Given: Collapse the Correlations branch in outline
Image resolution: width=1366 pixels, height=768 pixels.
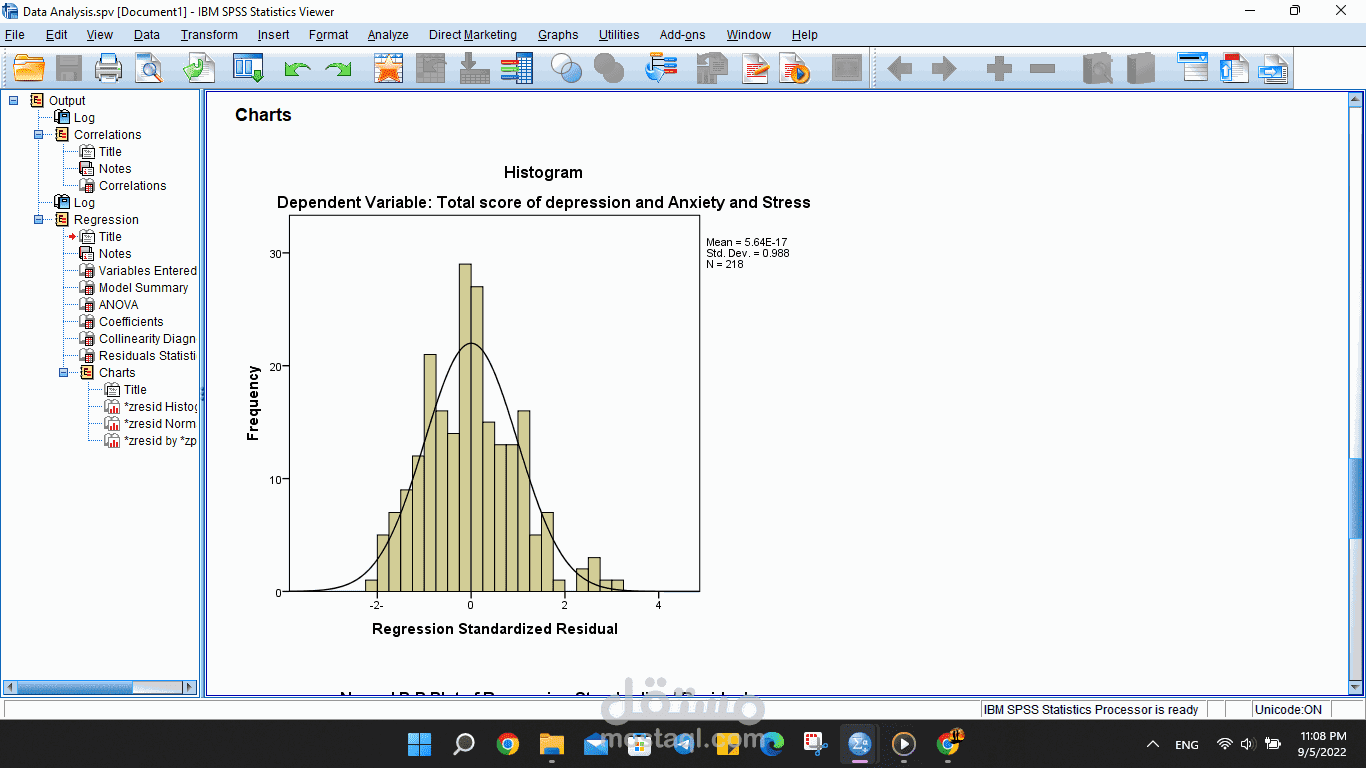Looking at the screenshot, I should [x=39, y=134].
